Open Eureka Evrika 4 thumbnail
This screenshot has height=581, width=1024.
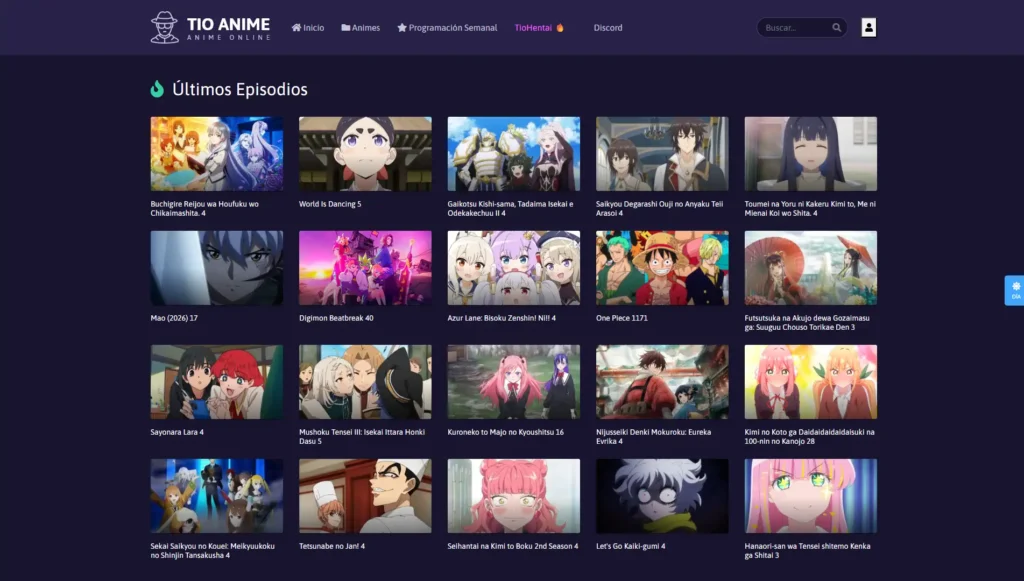click(x=662, y=382)
